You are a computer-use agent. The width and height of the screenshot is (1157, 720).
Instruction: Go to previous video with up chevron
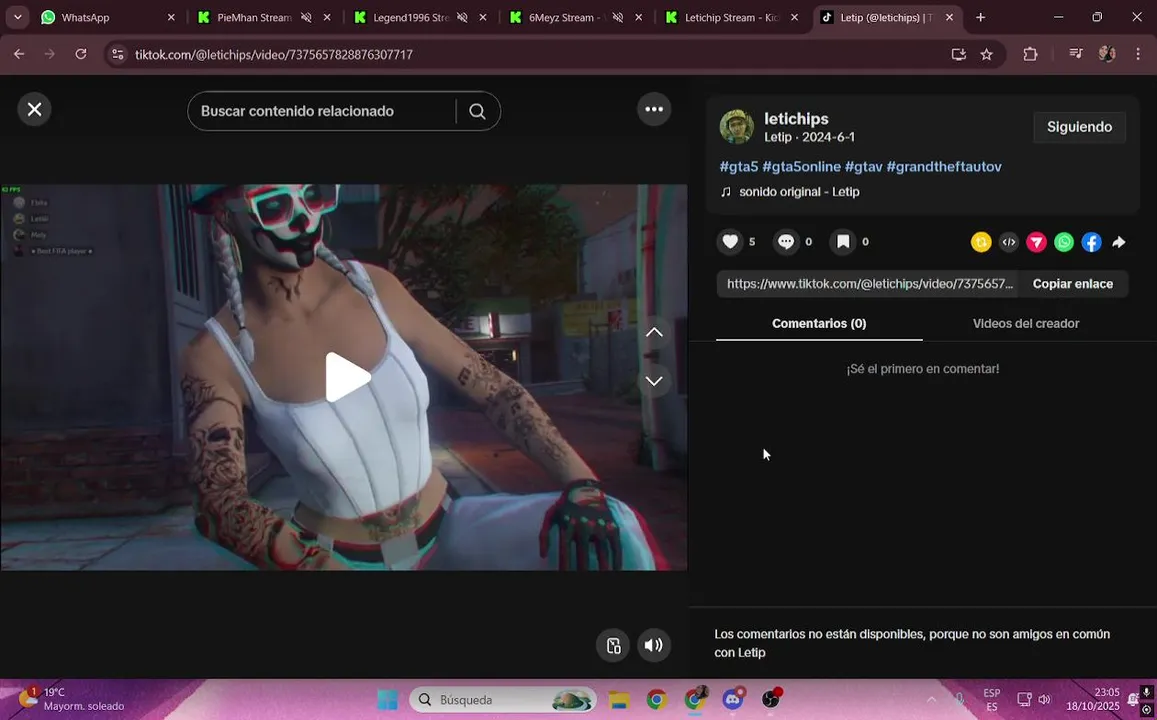point(654,333)
